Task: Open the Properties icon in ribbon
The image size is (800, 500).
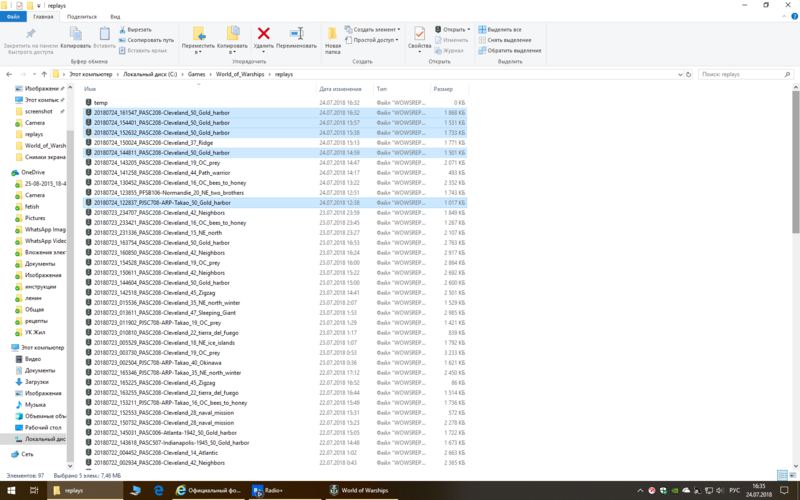Action: tap(419, 34)
